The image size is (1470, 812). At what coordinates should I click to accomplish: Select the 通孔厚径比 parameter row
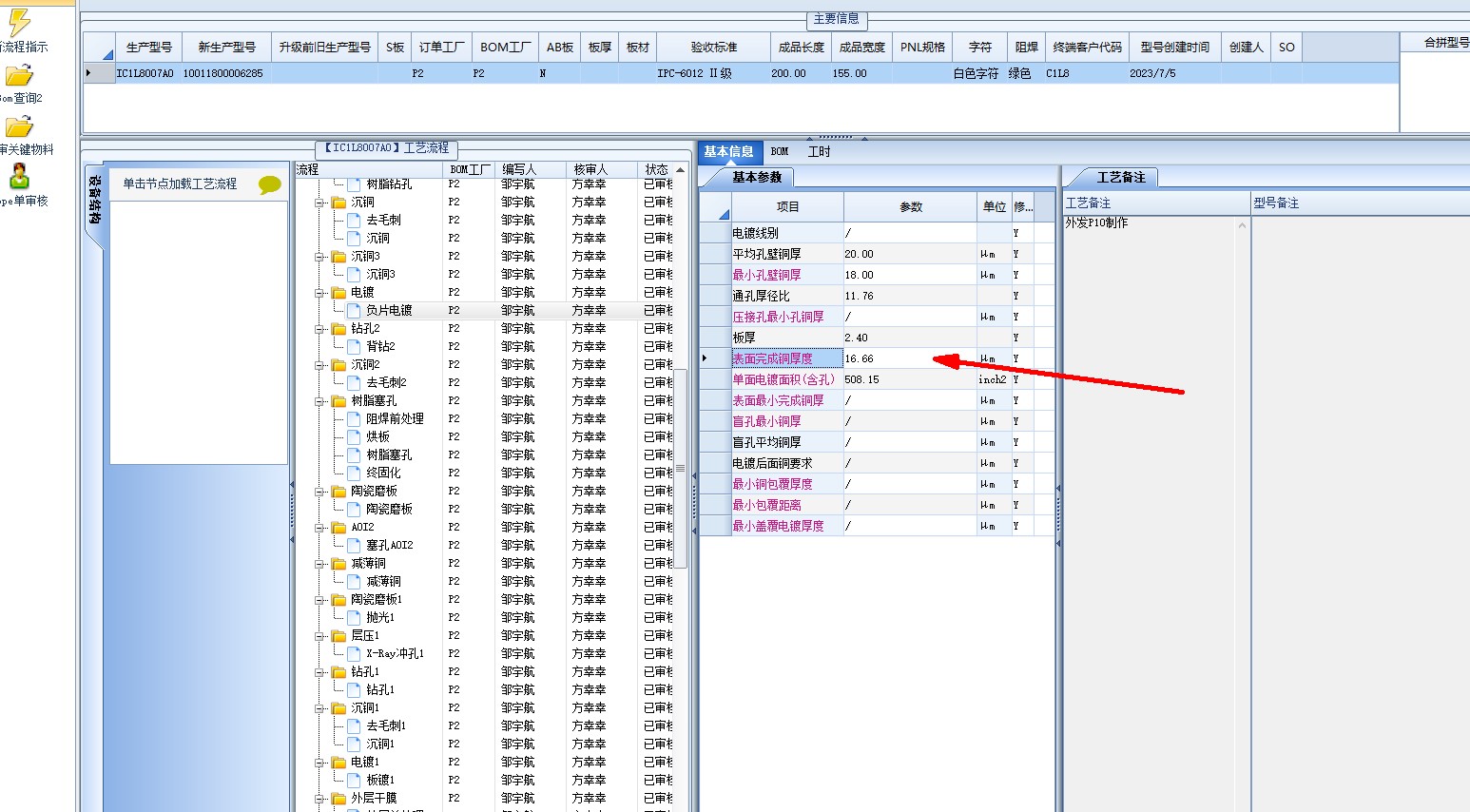[x=877, y=296]
